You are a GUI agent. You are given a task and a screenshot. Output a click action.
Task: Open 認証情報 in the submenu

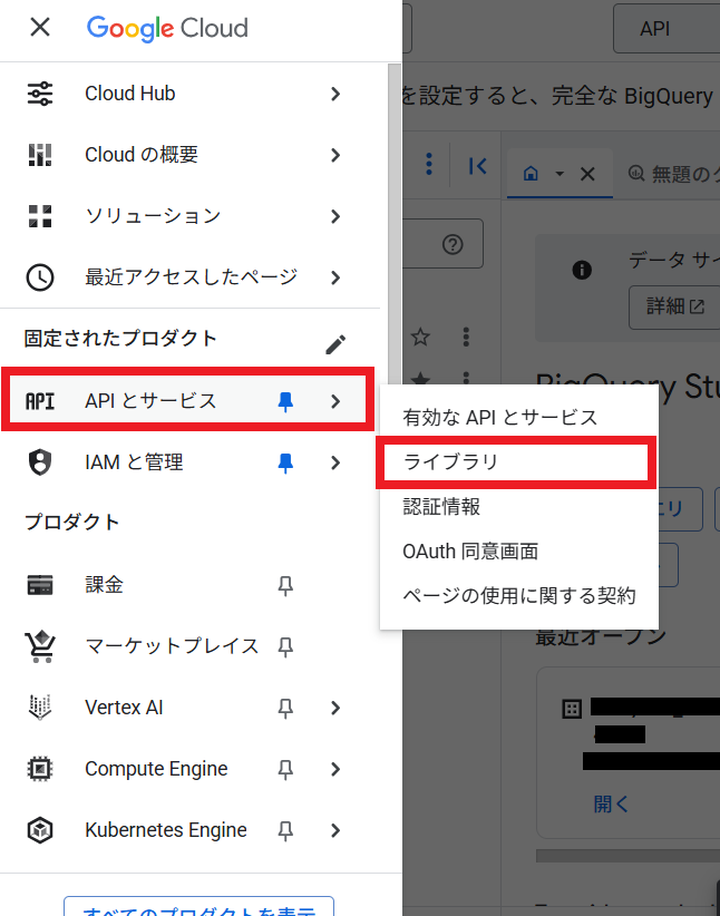point(441,507)
